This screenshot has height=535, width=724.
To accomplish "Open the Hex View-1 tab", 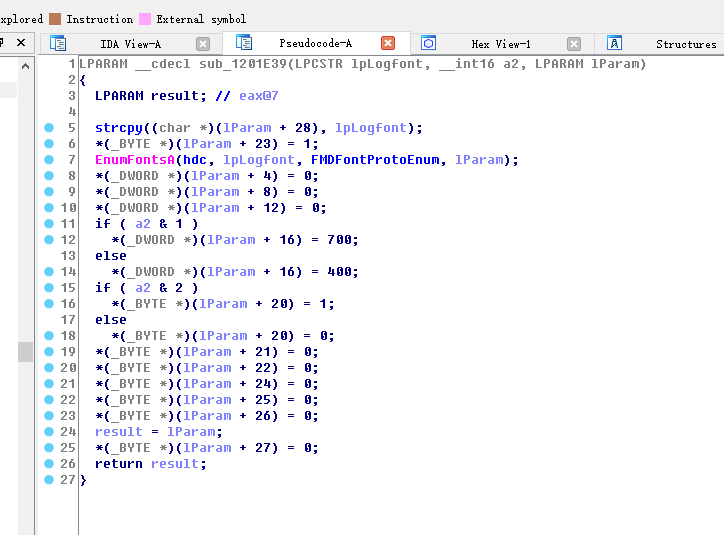I will 501,44.
